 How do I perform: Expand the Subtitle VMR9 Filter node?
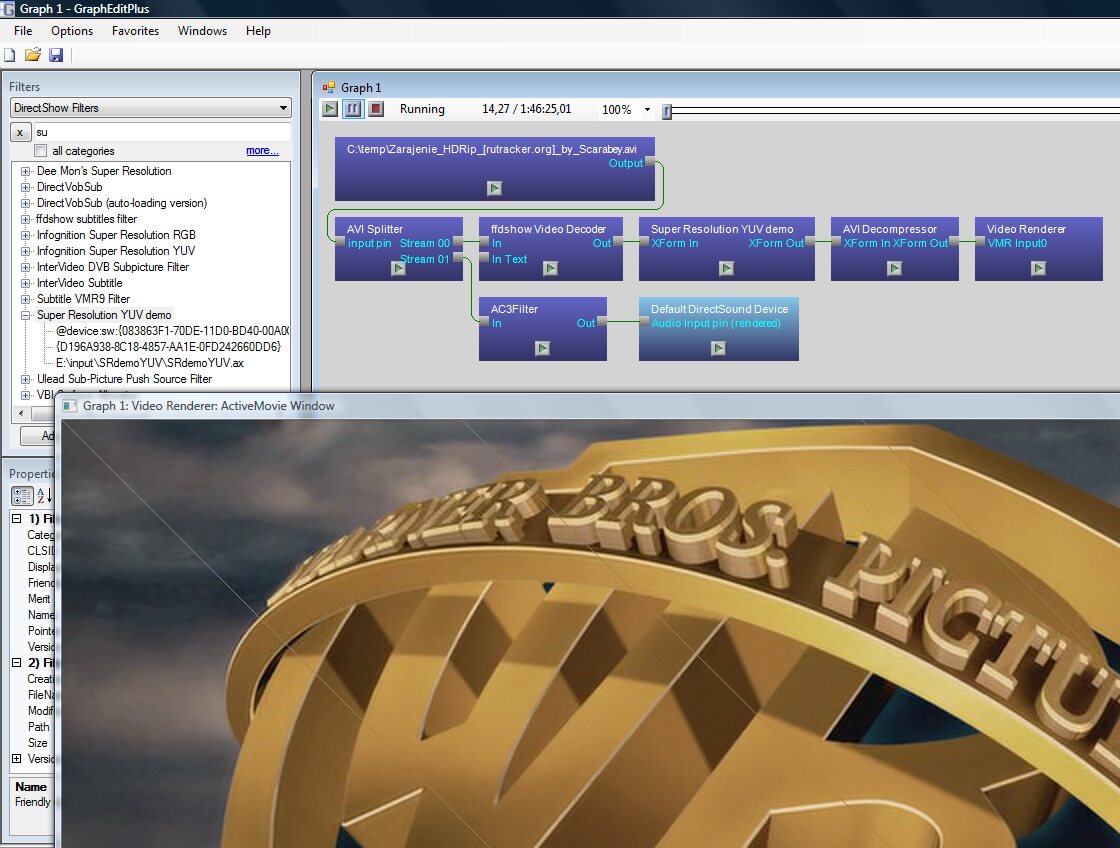tap(26, 299)
